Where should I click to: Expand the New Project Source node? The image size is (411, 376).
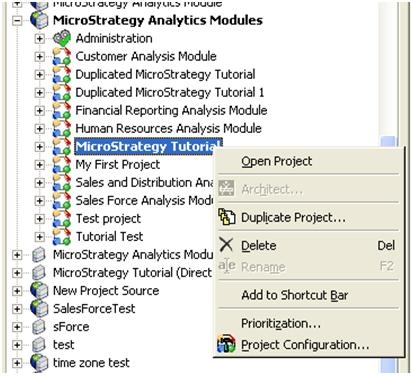tap(17, 291)
